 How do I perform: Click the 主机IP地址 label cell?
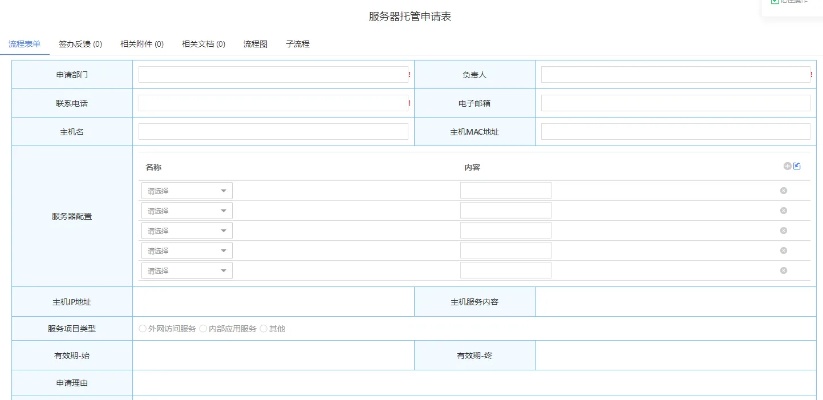click(x=72, y=302)
